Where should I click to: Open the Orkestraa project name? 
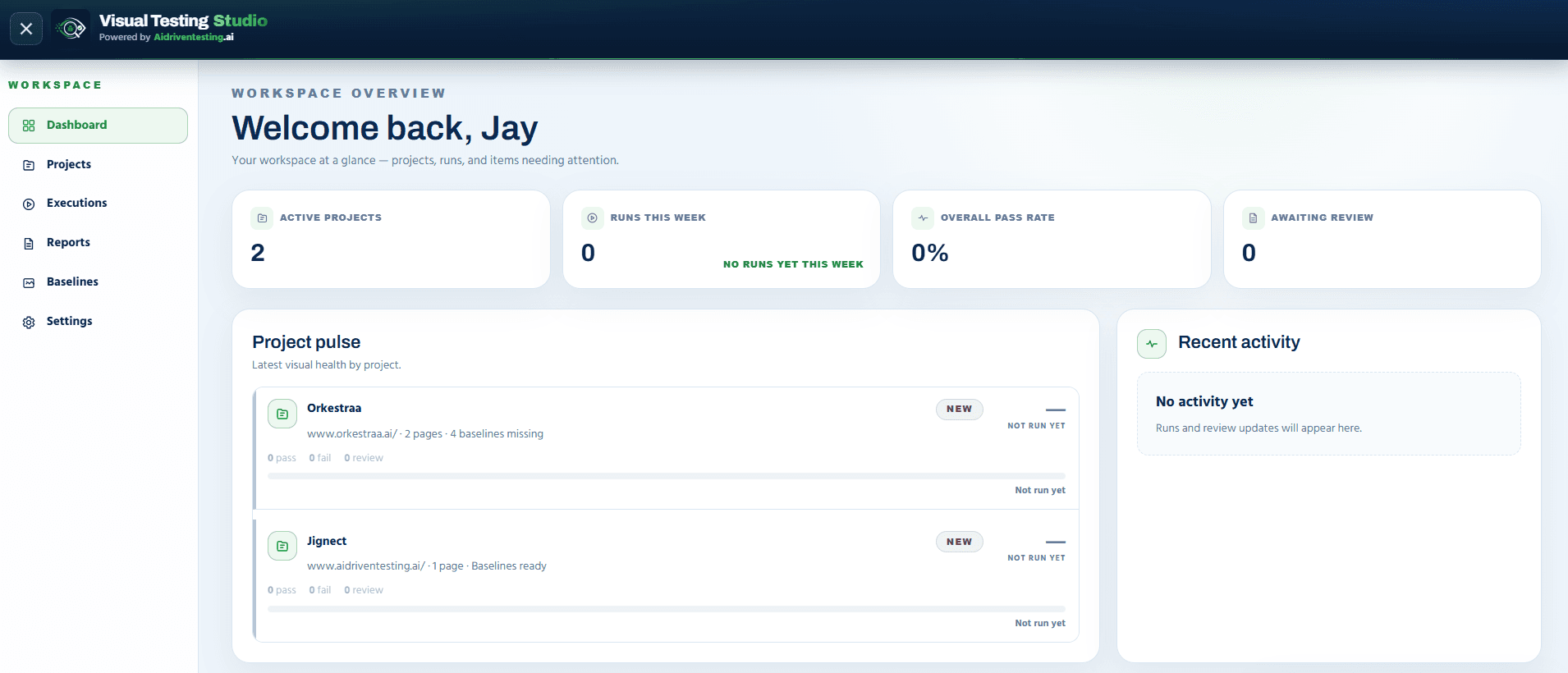click(x=334, y=408)
